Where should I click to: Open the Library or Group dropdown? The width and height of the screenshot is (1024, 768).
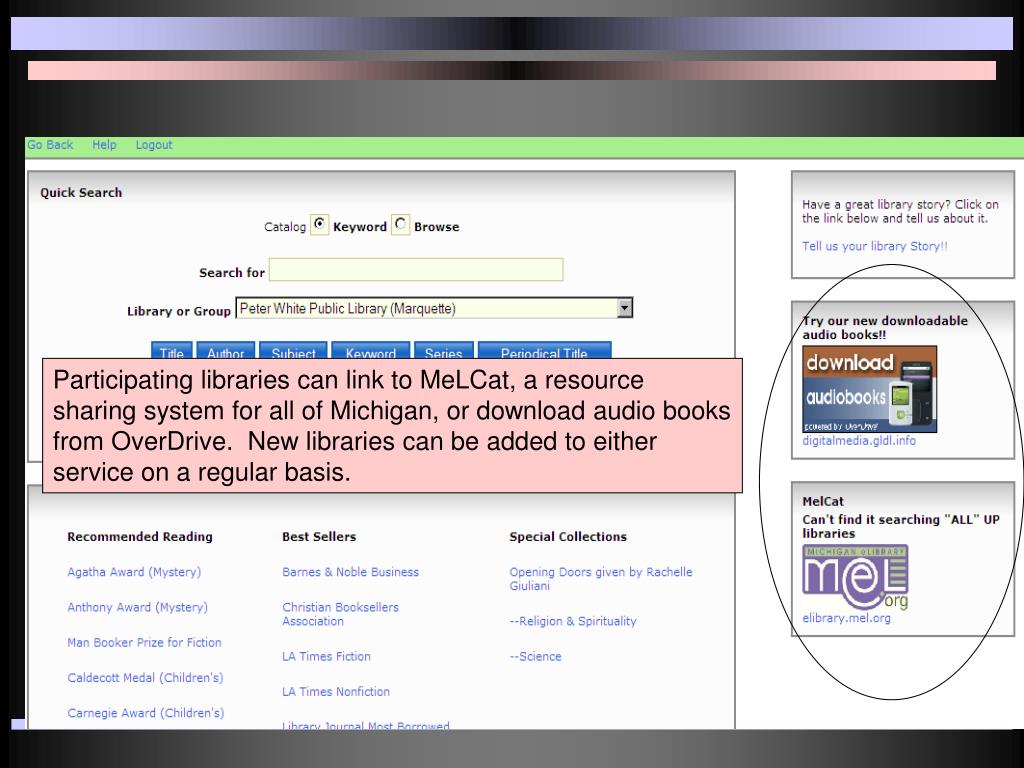[x=434, y=308]
